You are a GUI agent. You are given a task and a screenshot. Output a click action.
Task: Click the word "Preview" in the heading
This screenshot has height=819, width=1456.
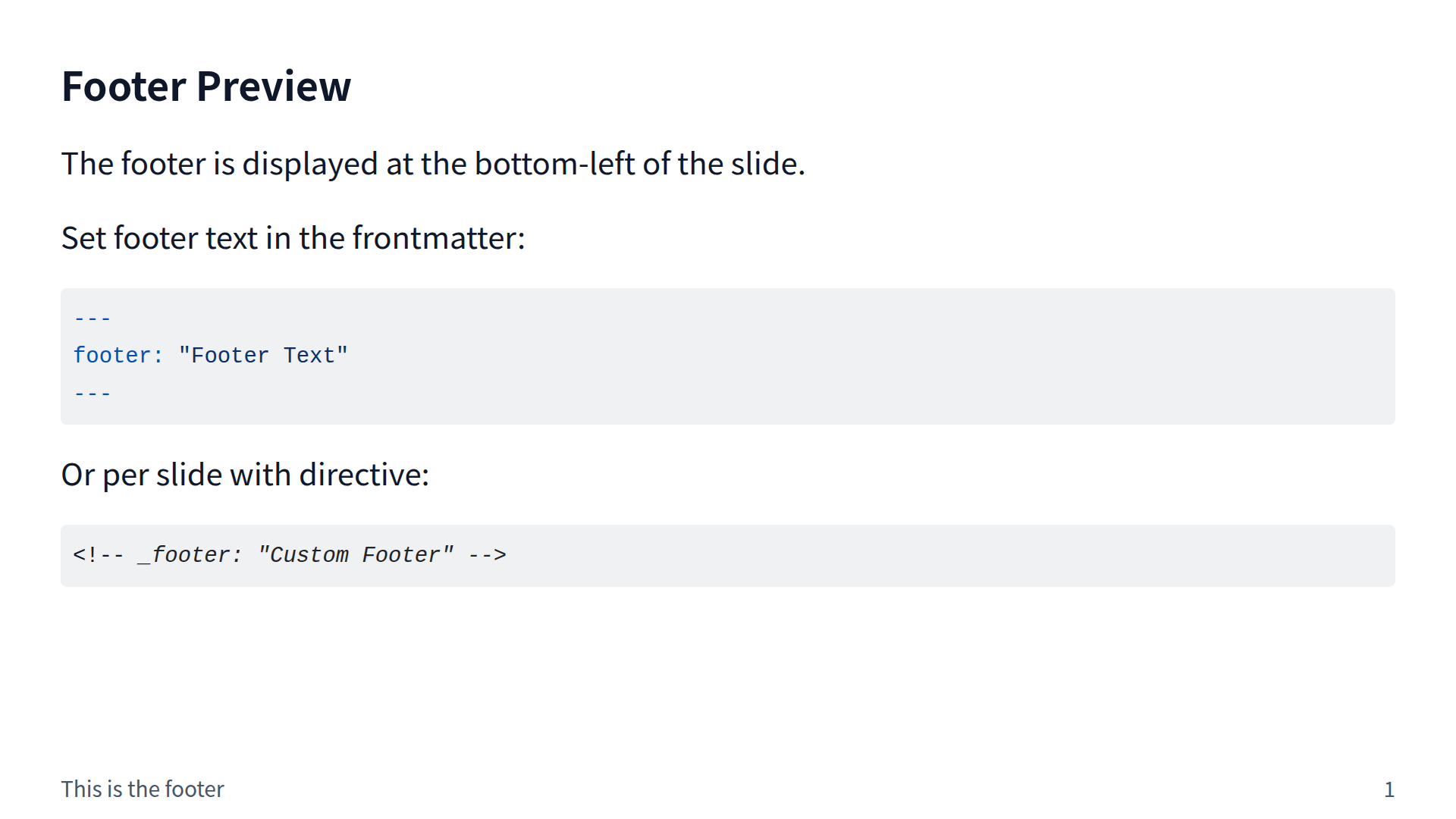tap(274, 86)
